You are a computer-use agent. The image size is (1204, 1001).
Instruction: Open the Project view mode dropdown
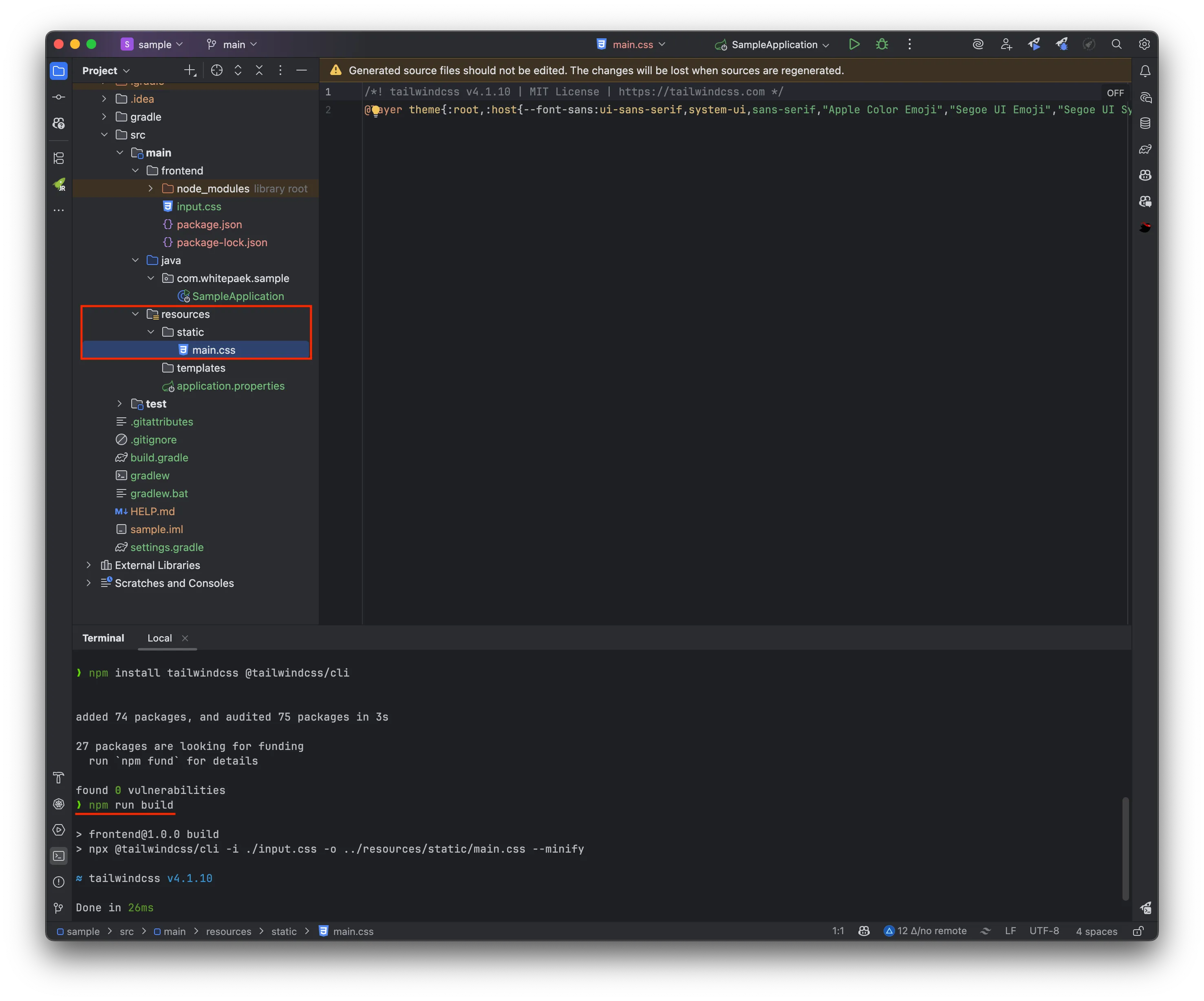tap(106, 71)
